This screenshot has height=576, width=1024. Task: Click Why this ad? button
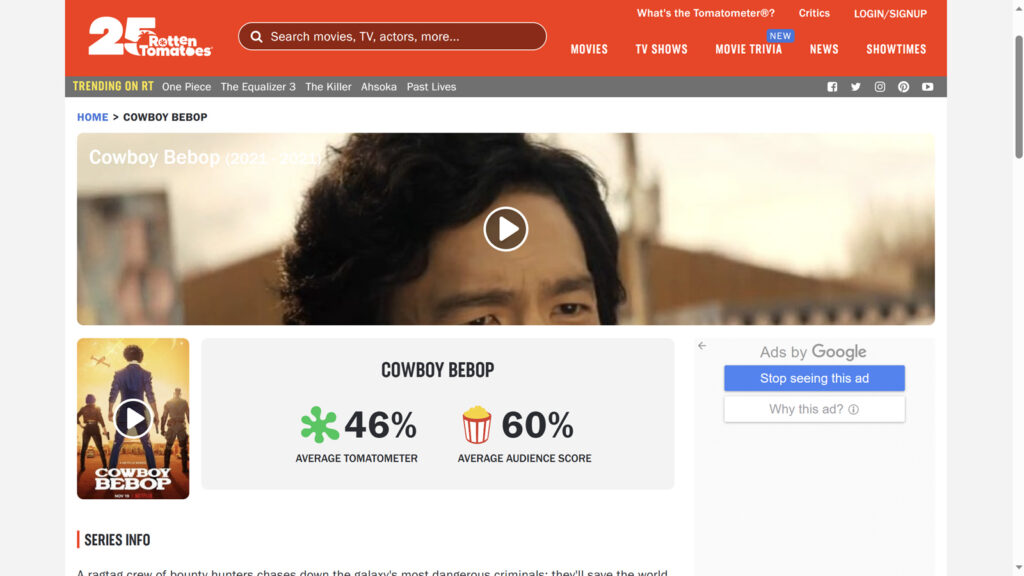coord(814,409)
